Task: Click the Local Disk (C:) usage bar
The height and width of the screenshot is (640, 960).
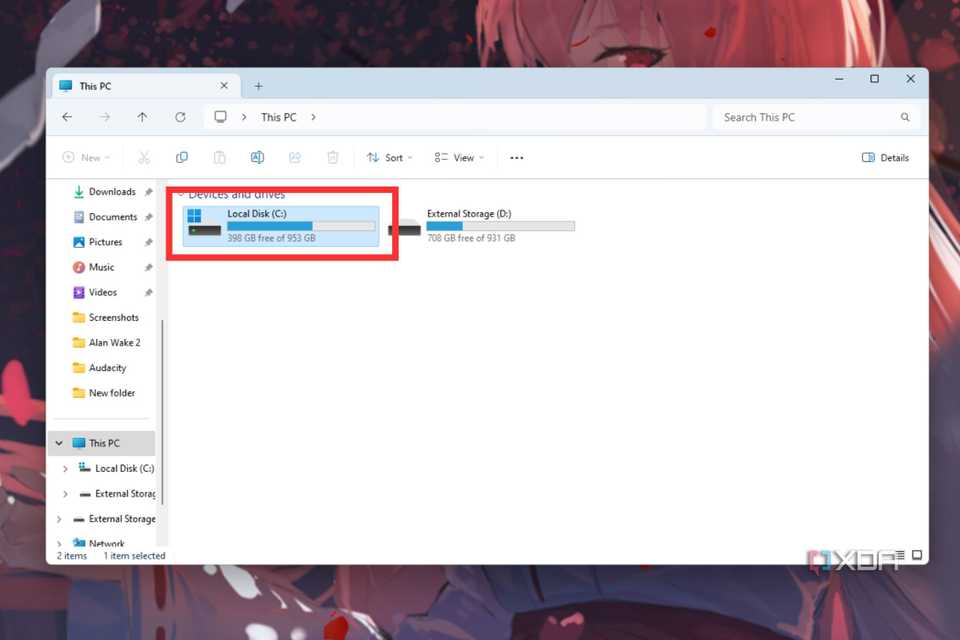Action: point(301,226)
